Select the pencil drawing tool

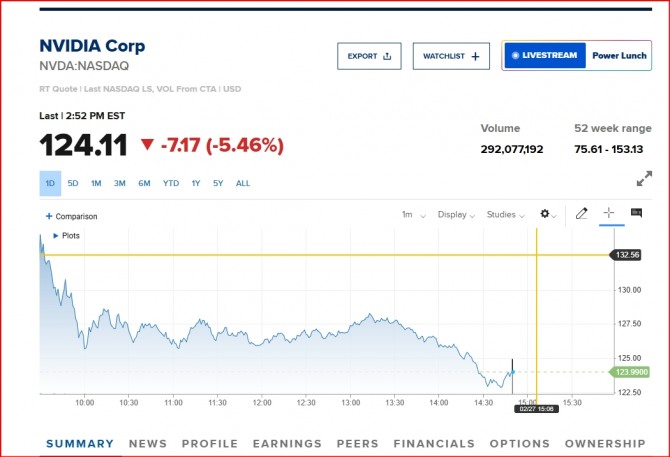pos(582,214)
